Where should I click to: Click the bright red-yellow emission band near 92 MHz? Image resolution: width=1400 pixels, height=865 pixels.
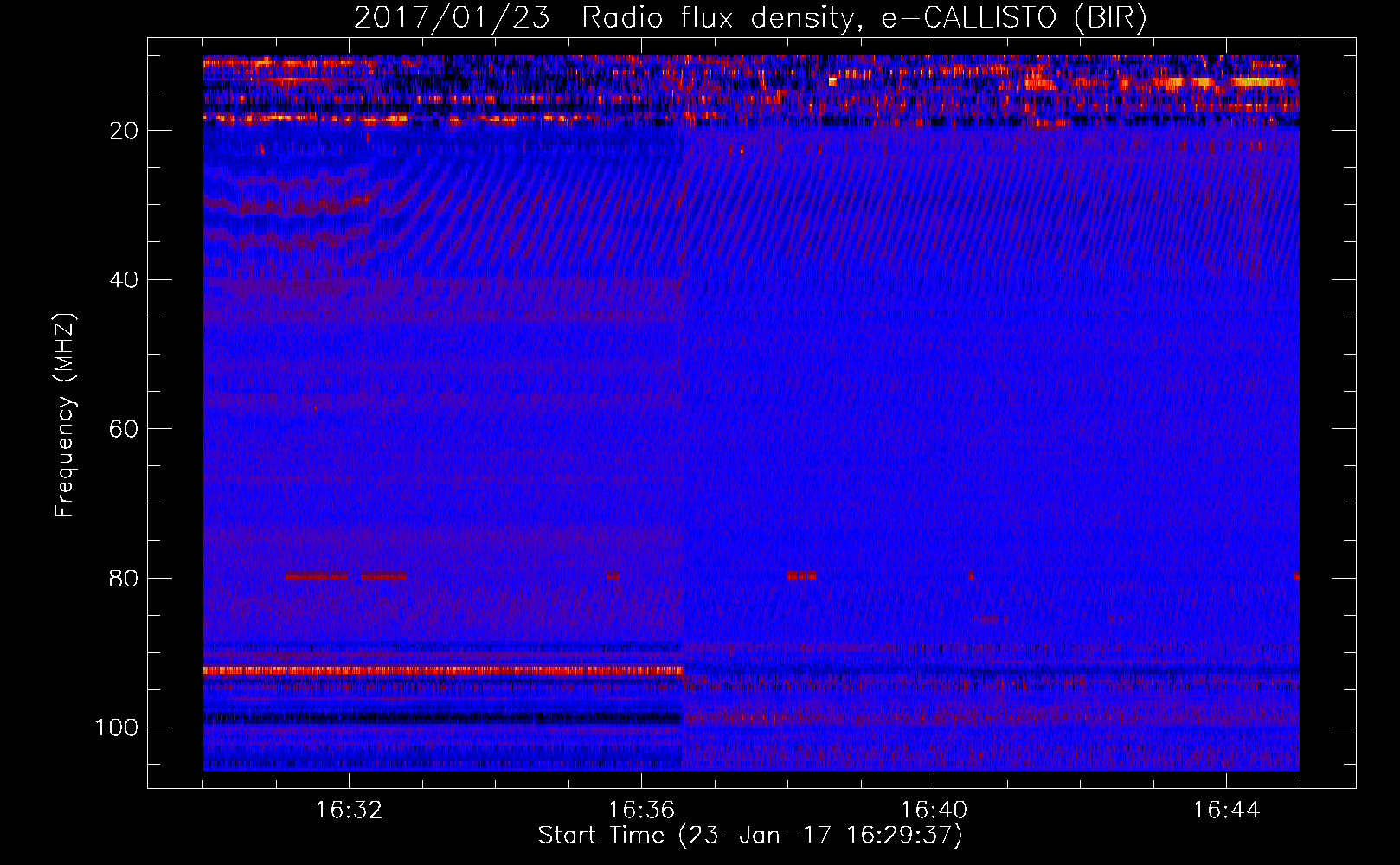[x=443, y=670]
